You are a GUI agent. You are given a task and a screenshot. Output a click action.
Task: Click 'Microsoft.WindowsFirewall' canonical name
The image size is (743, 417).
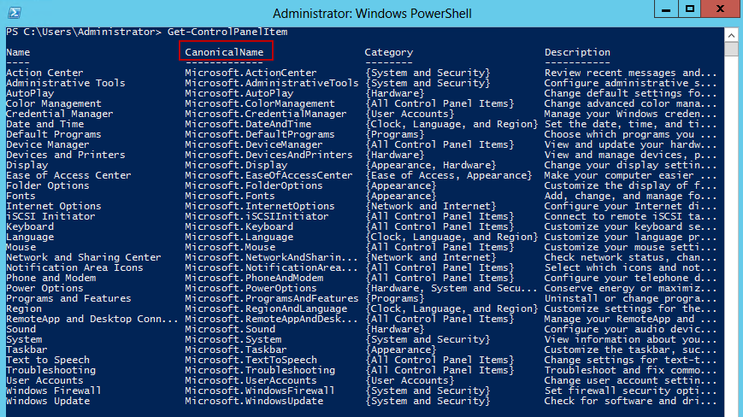[x=260, y=391]
